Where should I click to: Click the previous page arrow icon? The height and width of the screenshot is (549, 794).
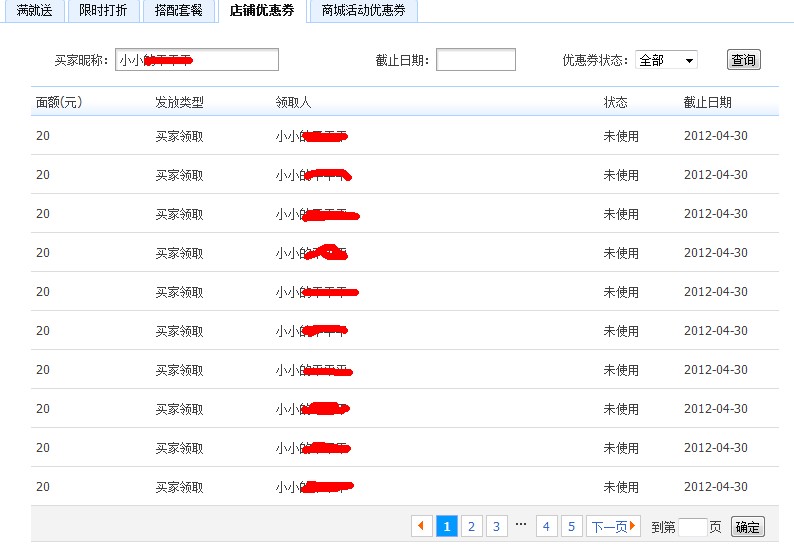422,526
